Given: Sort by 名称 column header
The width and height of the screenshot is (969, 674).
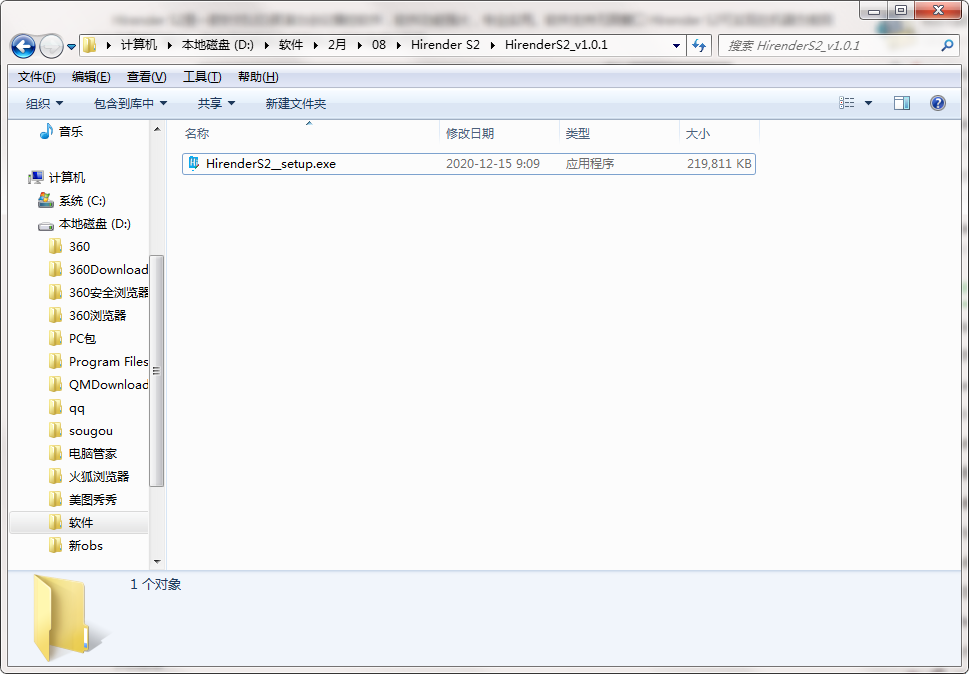Looking at the screenshot, I should 310,133.
